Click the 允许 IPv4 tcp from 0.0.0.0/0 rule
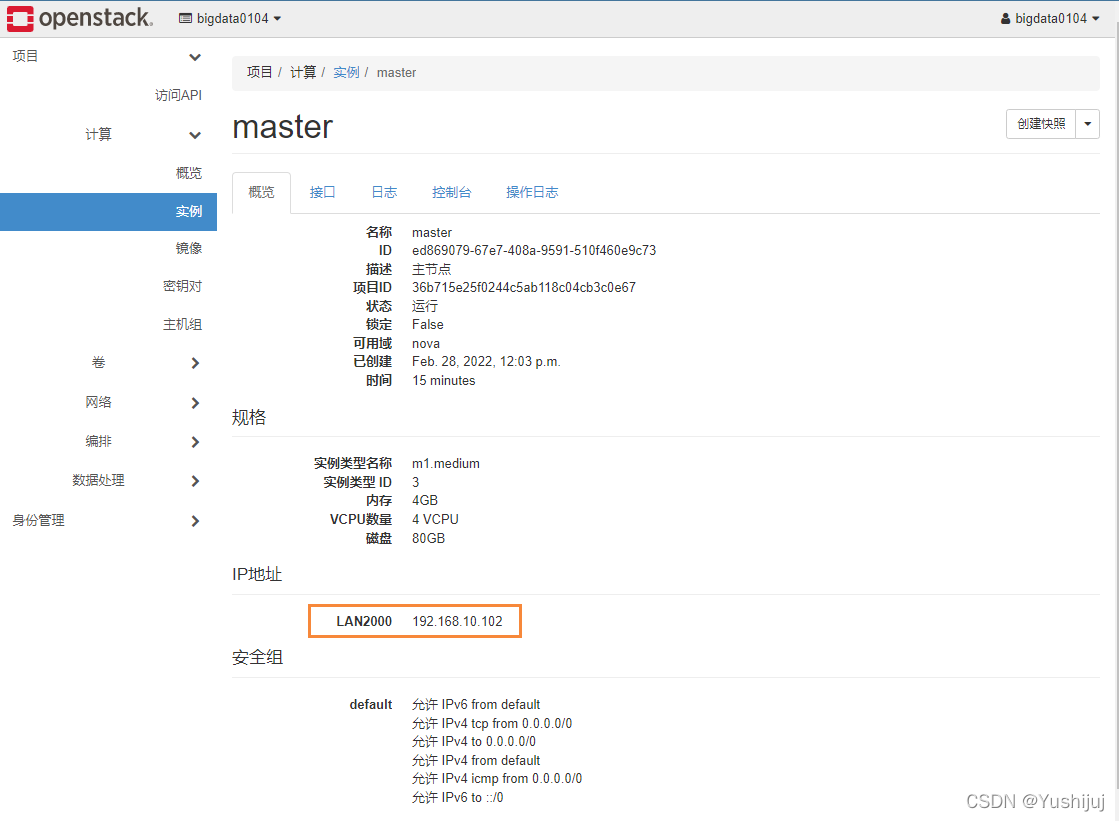The width and height of the screenshot is (1119, 821). (492, 723)
